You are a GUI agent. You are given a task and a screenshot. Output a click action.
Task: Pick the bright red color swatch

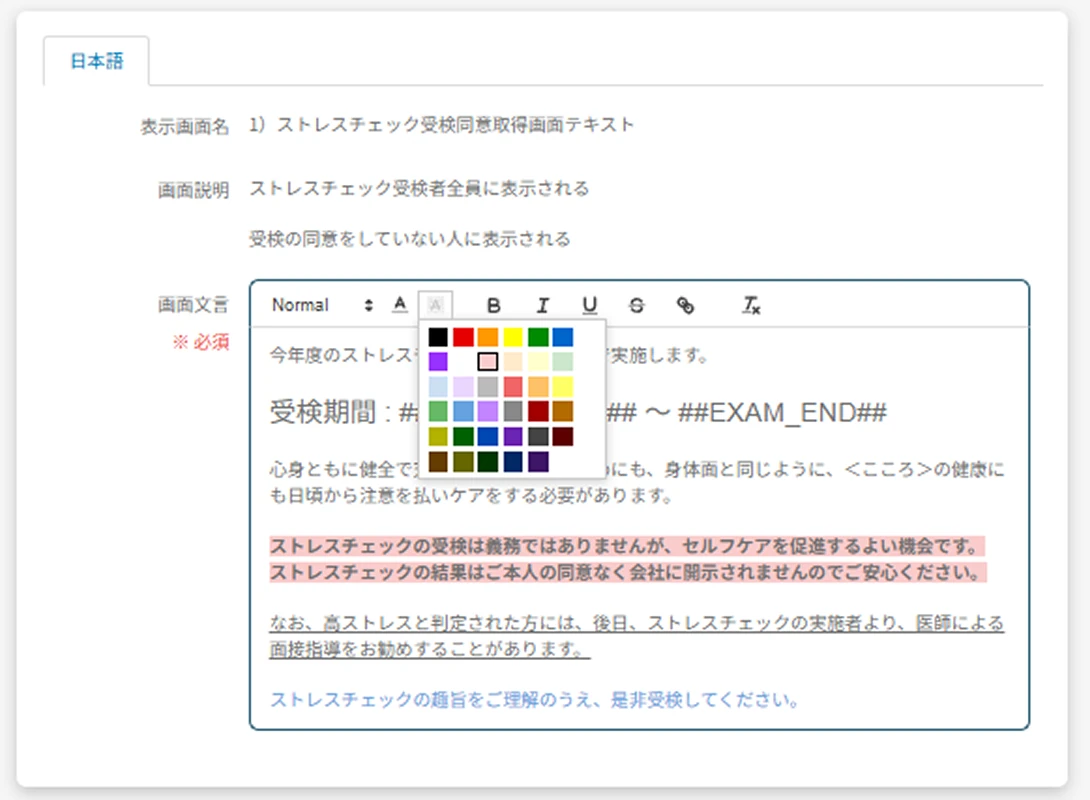coord(463,337)
